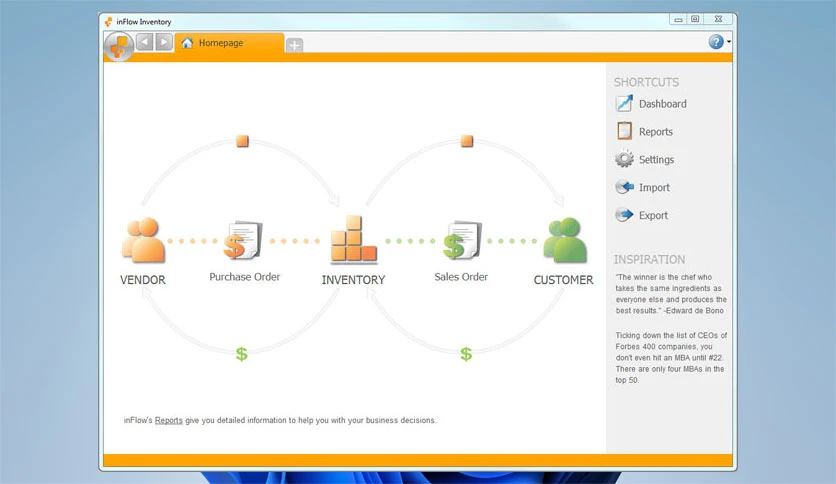Close the inFlow Inventory window
Screen dimensions: 836x484
718,19
